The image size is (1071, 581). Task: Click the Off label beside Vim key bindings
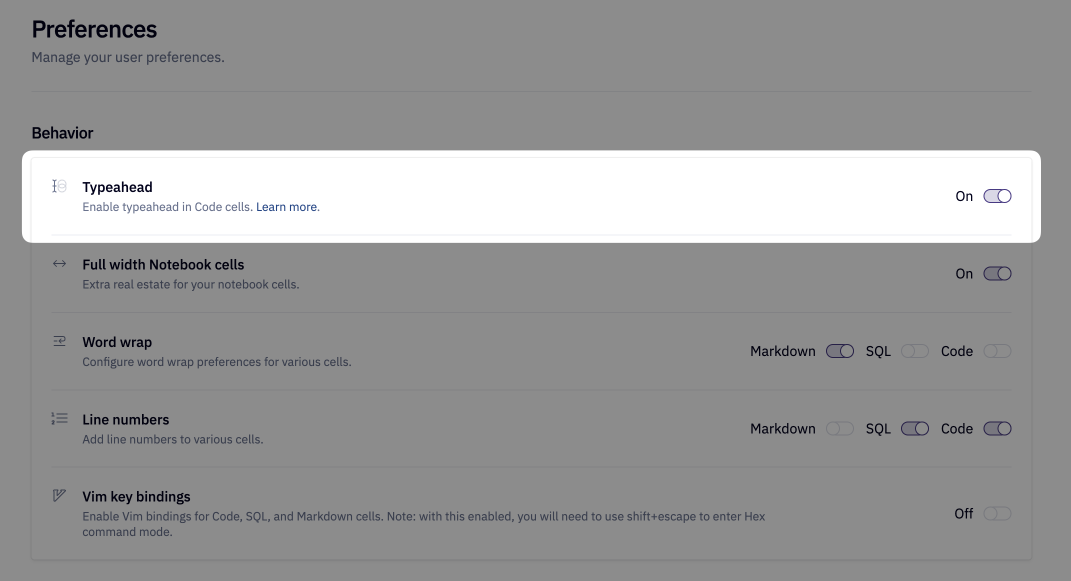[x=964, y=513]
